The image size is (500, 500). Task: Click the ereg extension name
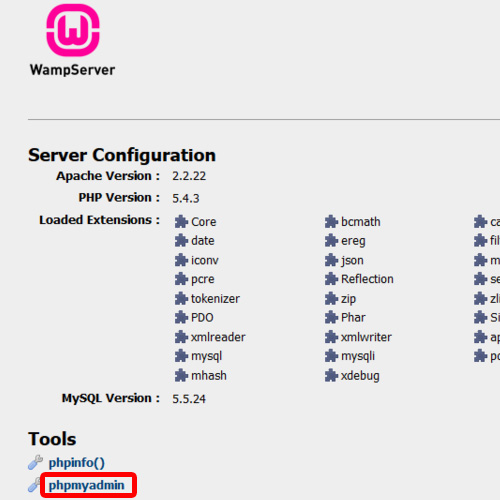353,241
